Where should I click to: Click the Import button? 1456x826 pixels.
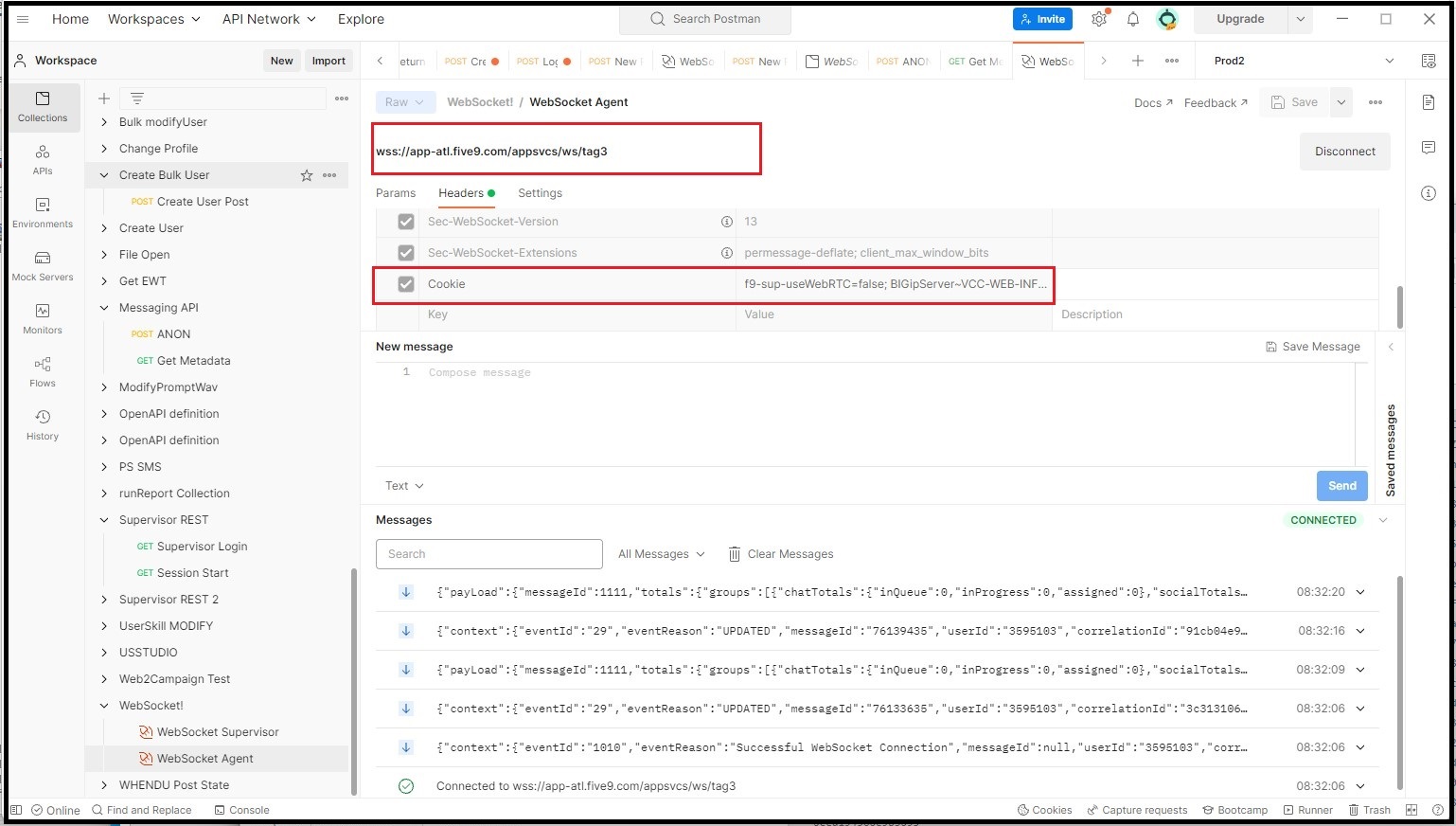pyautogui.click(x=328, y=61)
